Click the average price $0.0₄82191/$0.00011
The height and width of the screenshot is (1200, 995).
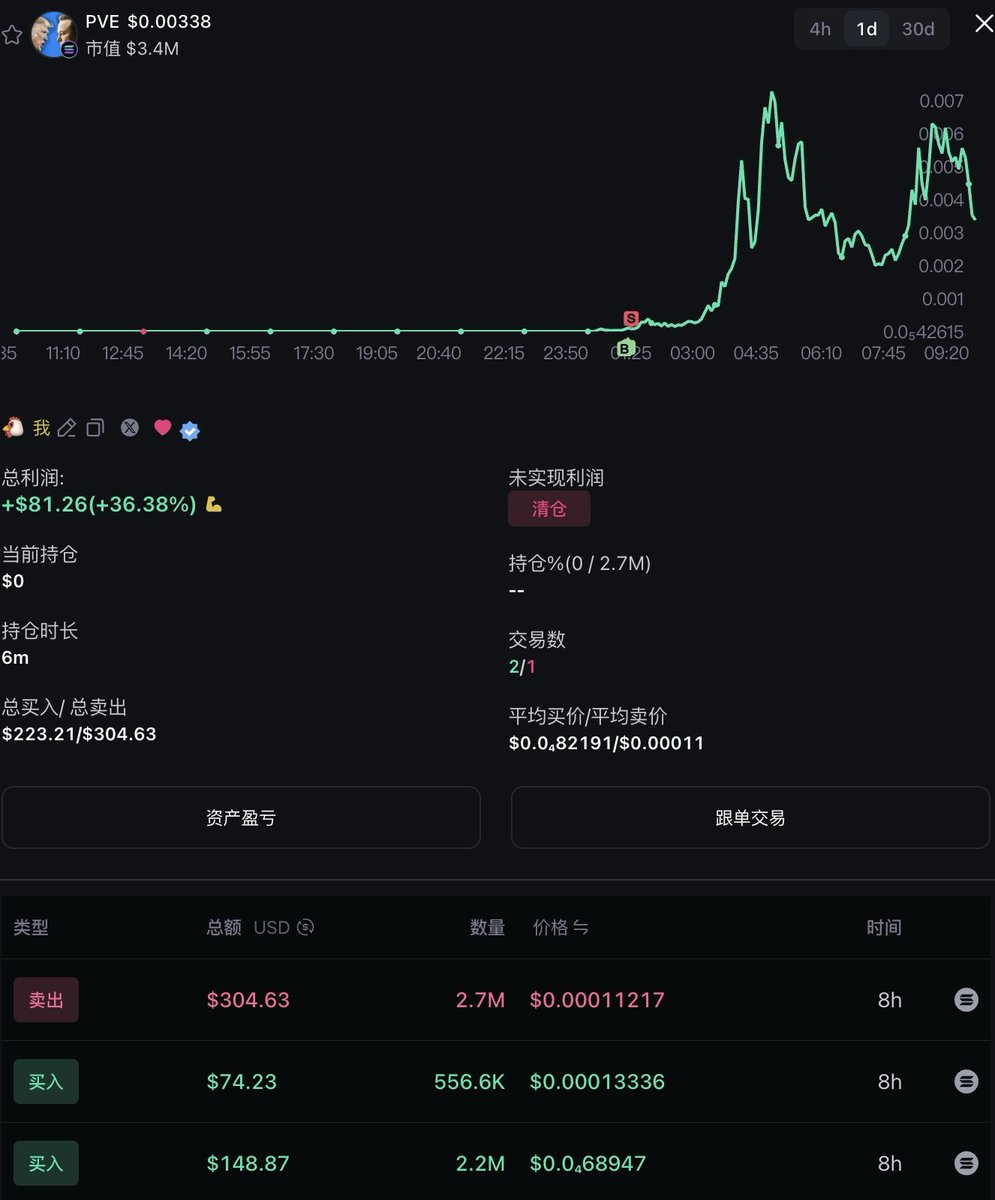tap(606, 743)
